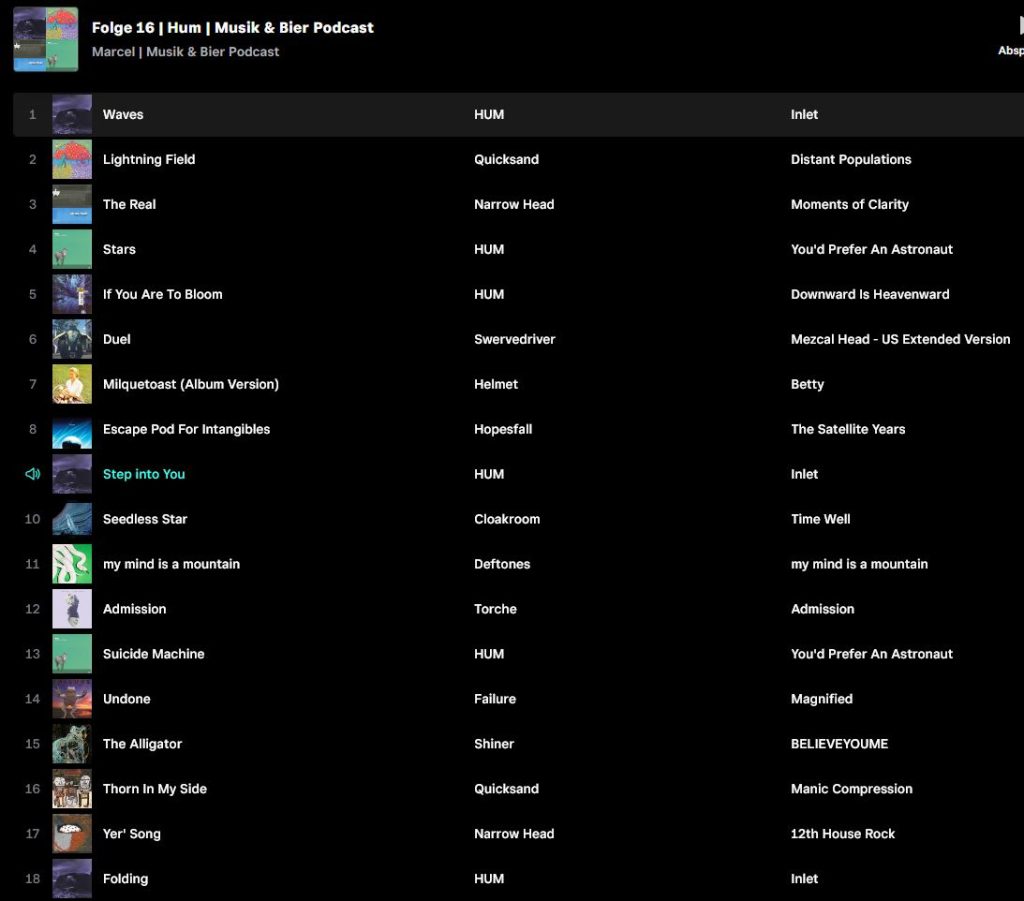This screenshot has width=1024, height=901.
Task: Play the track Escape Pod For Intangibles
Action: click(186, 429)
